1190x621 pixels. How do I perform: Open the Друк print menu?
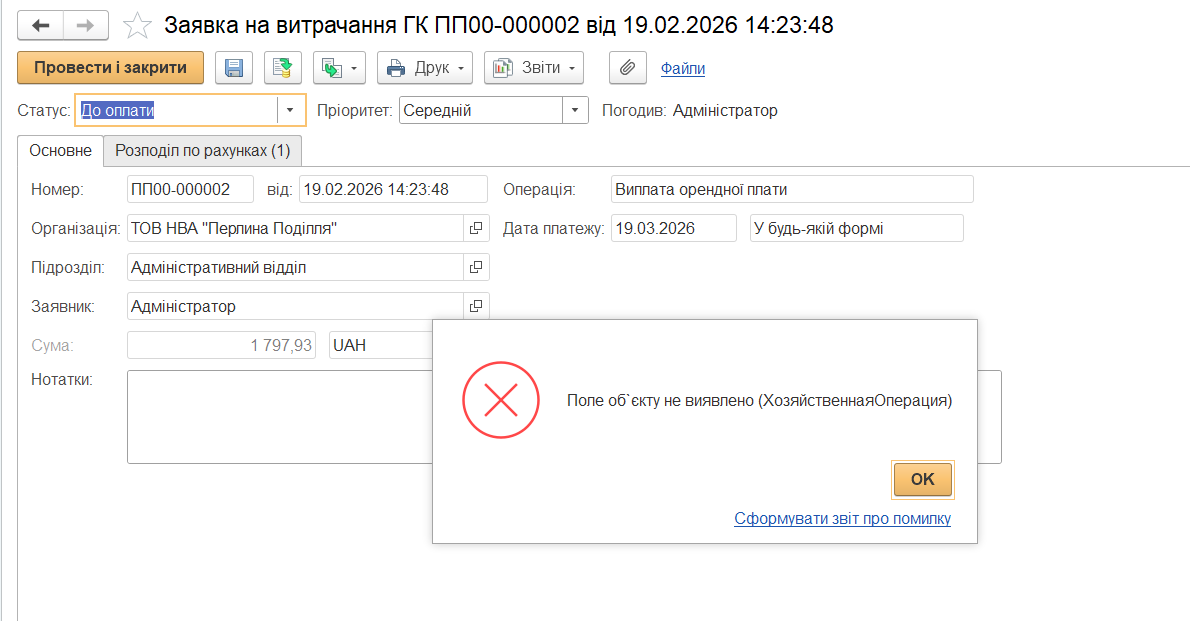click(425, 68)
